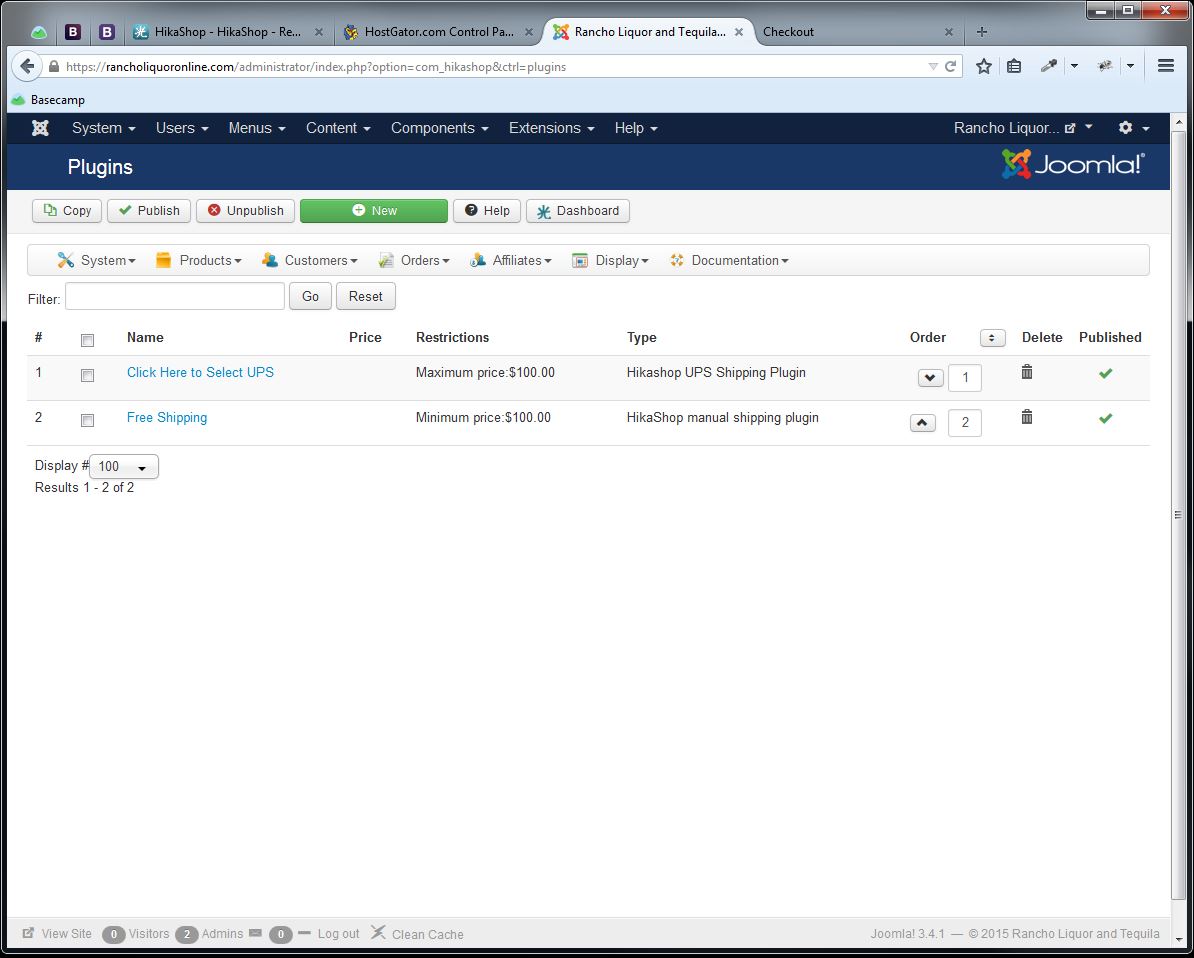1194x958 pixels.
Task: Move the Free Shipping plugin up in order
Action: tap(922, 423)
